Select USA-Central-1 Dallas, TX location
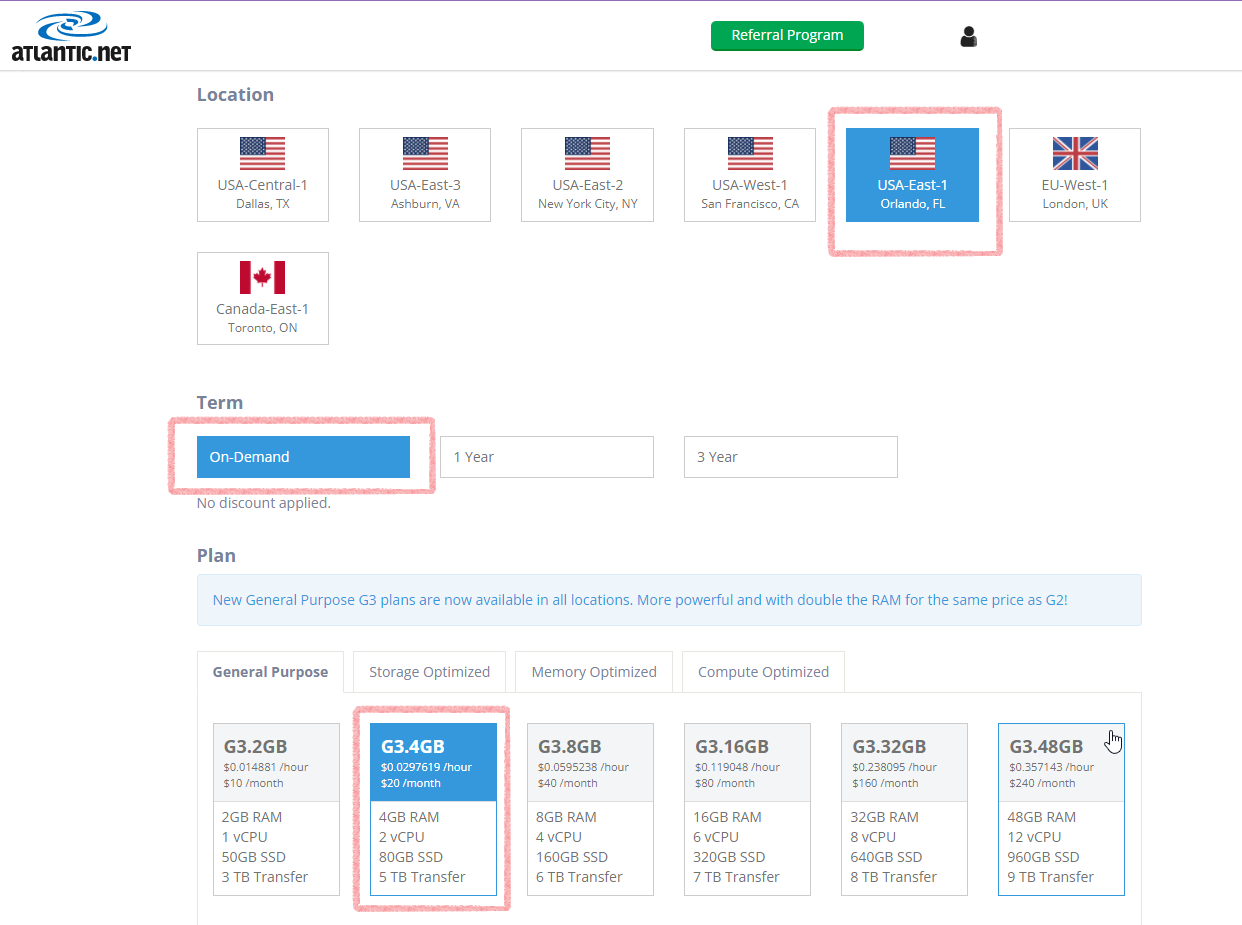This screenshot has width=1242, height=925. [x=263, y=175]
